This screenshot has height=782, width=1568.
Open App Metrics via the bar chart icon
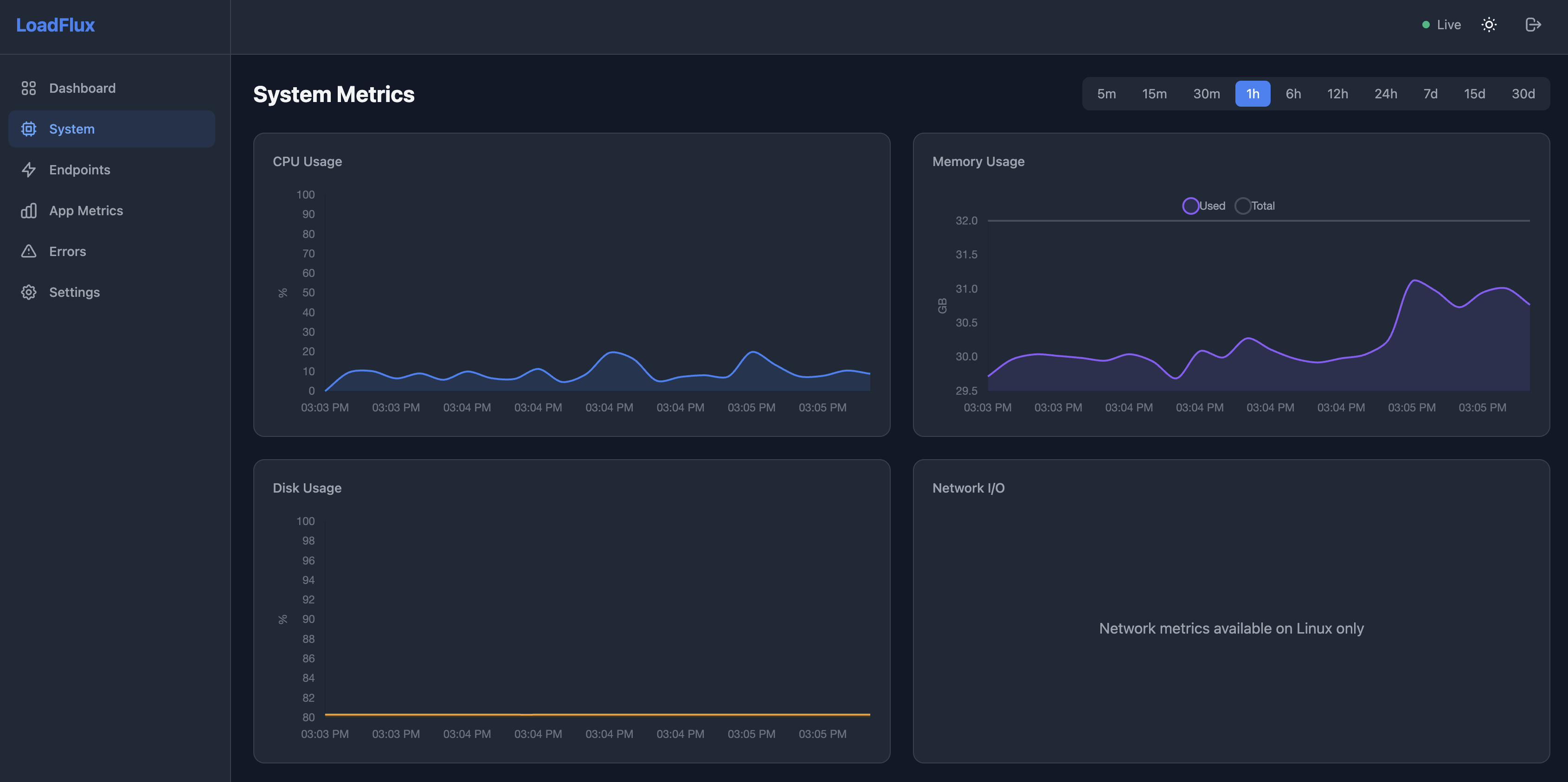click(29, 211)
